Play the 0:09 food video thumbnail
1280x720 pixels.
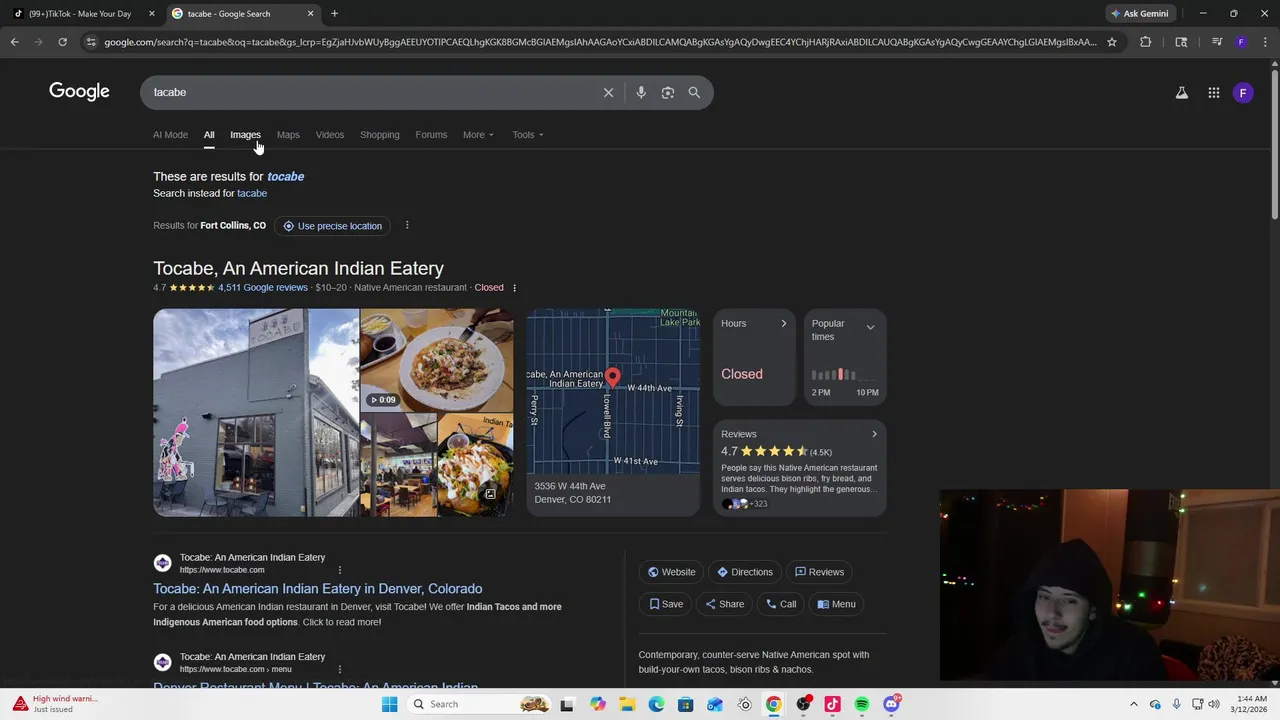437,360
